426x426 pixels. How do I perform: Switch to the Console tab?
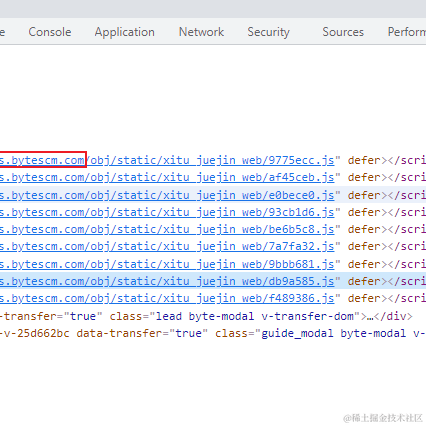pyautogui.click(x=50, y=32)
